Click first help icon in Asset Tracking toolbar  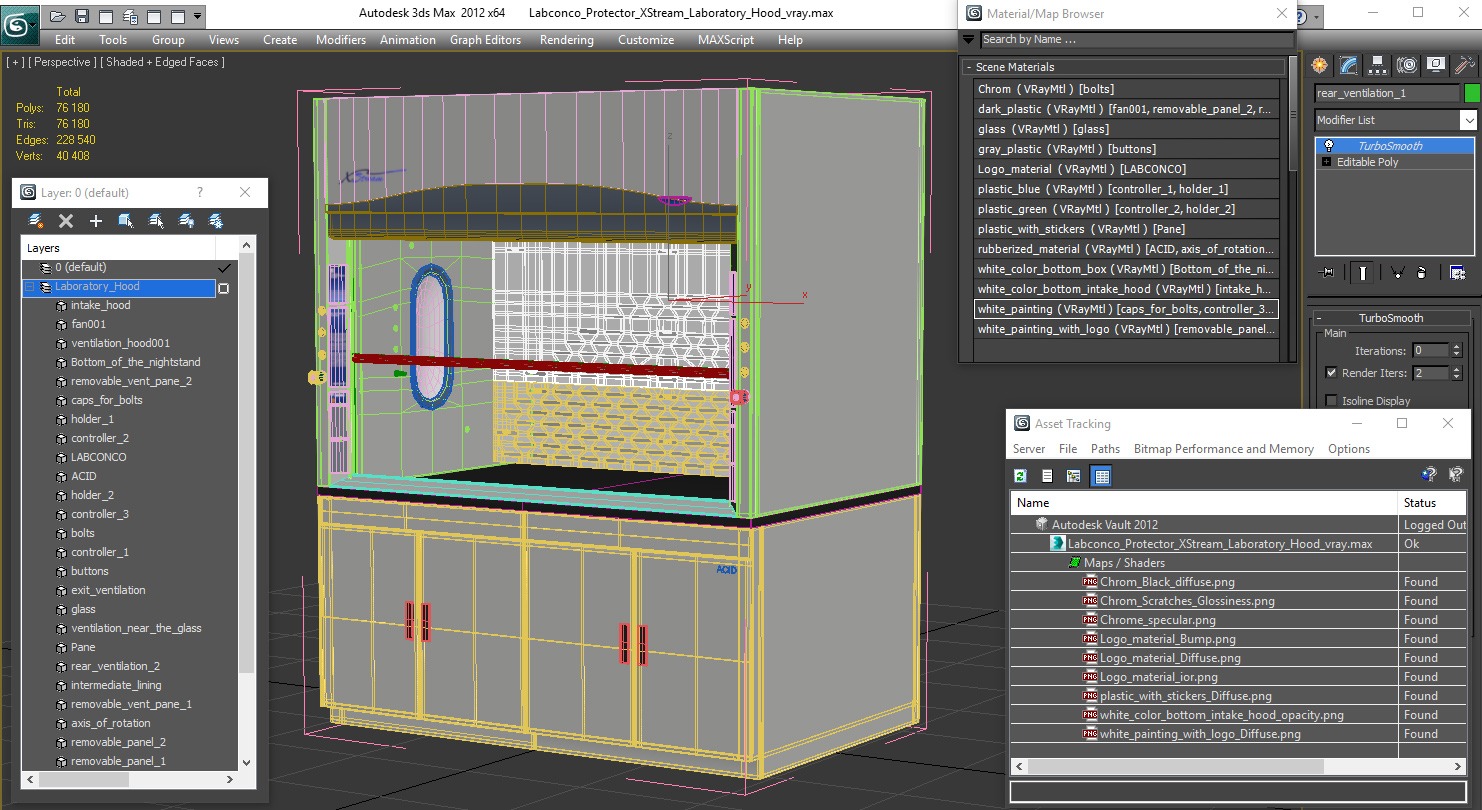(1429, 475)
